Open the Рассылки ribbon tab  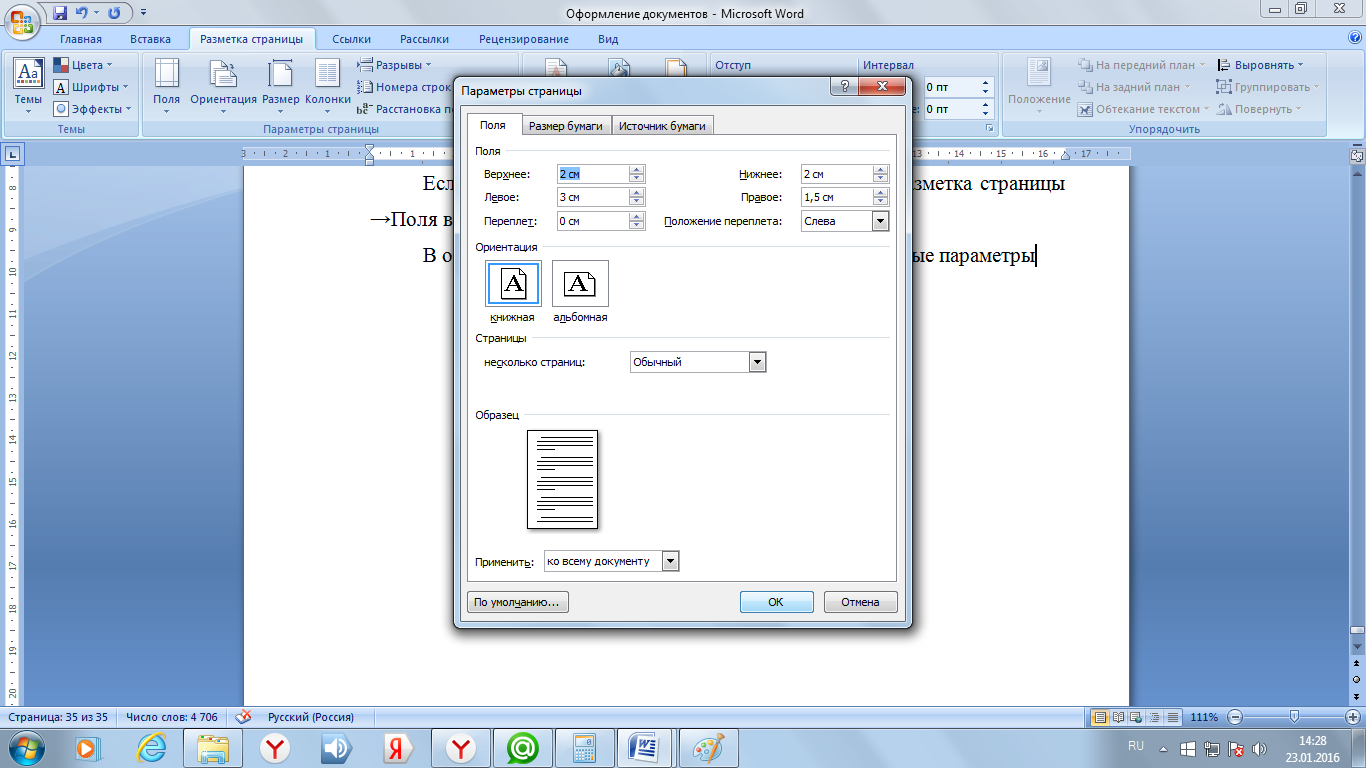424,39
